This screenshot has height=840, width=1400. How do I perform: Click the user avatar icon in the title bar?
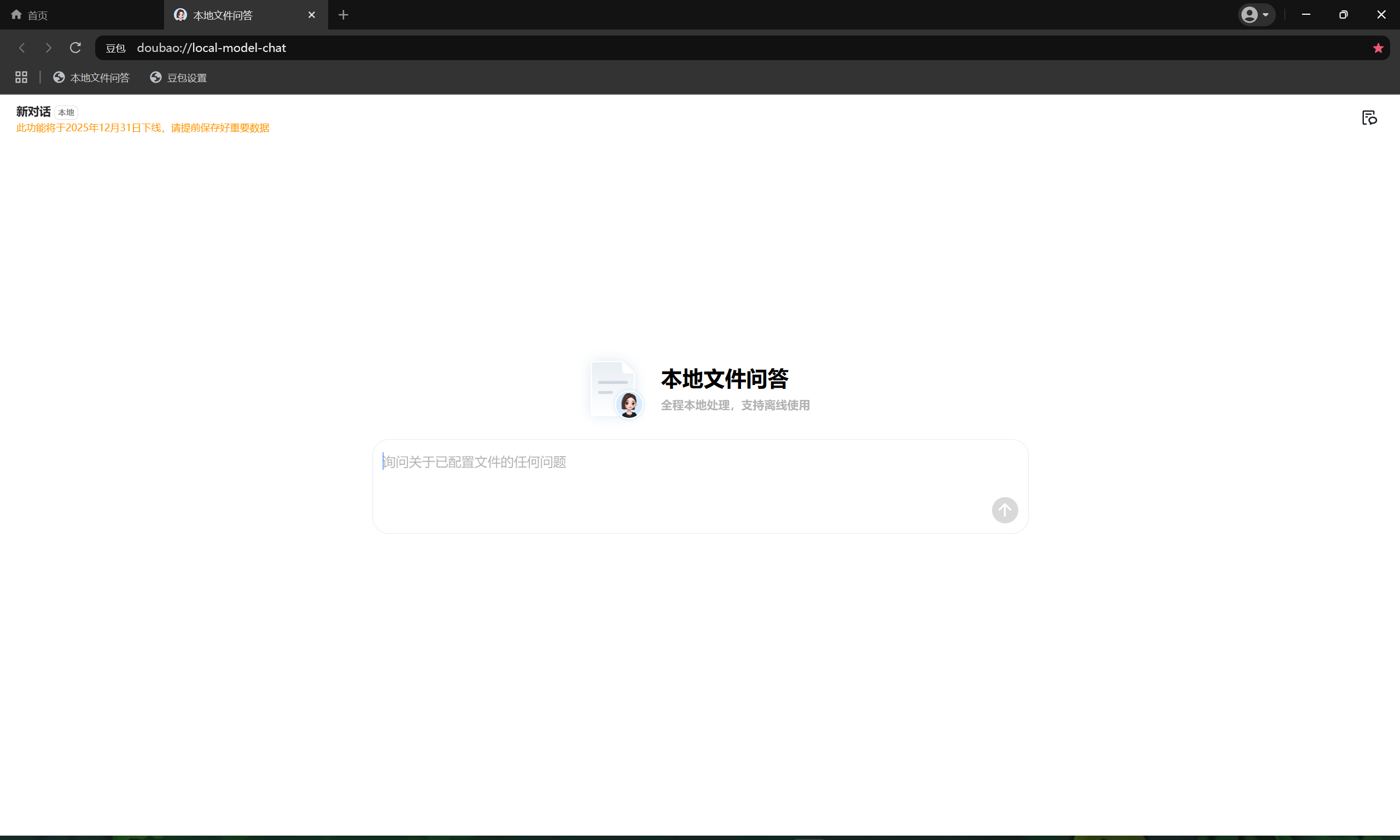tap(1251, 14)
